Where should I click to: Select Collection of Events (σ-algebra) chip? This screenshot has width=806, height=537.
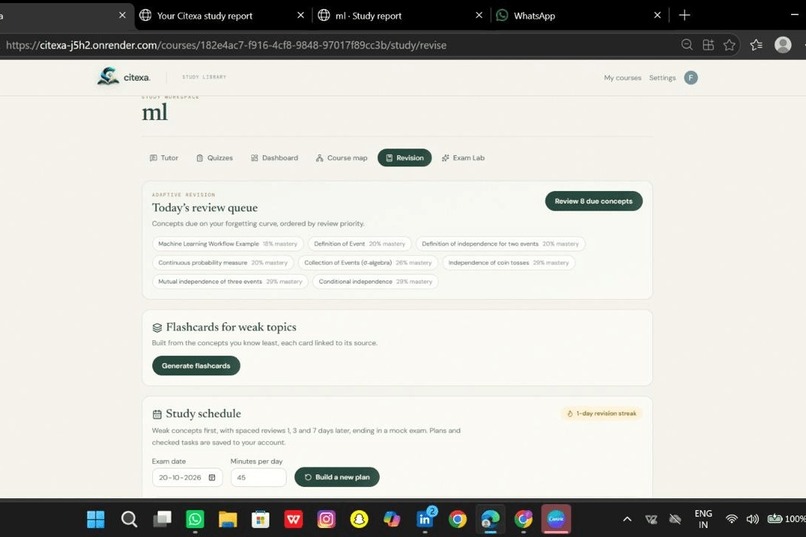[368, 263]
